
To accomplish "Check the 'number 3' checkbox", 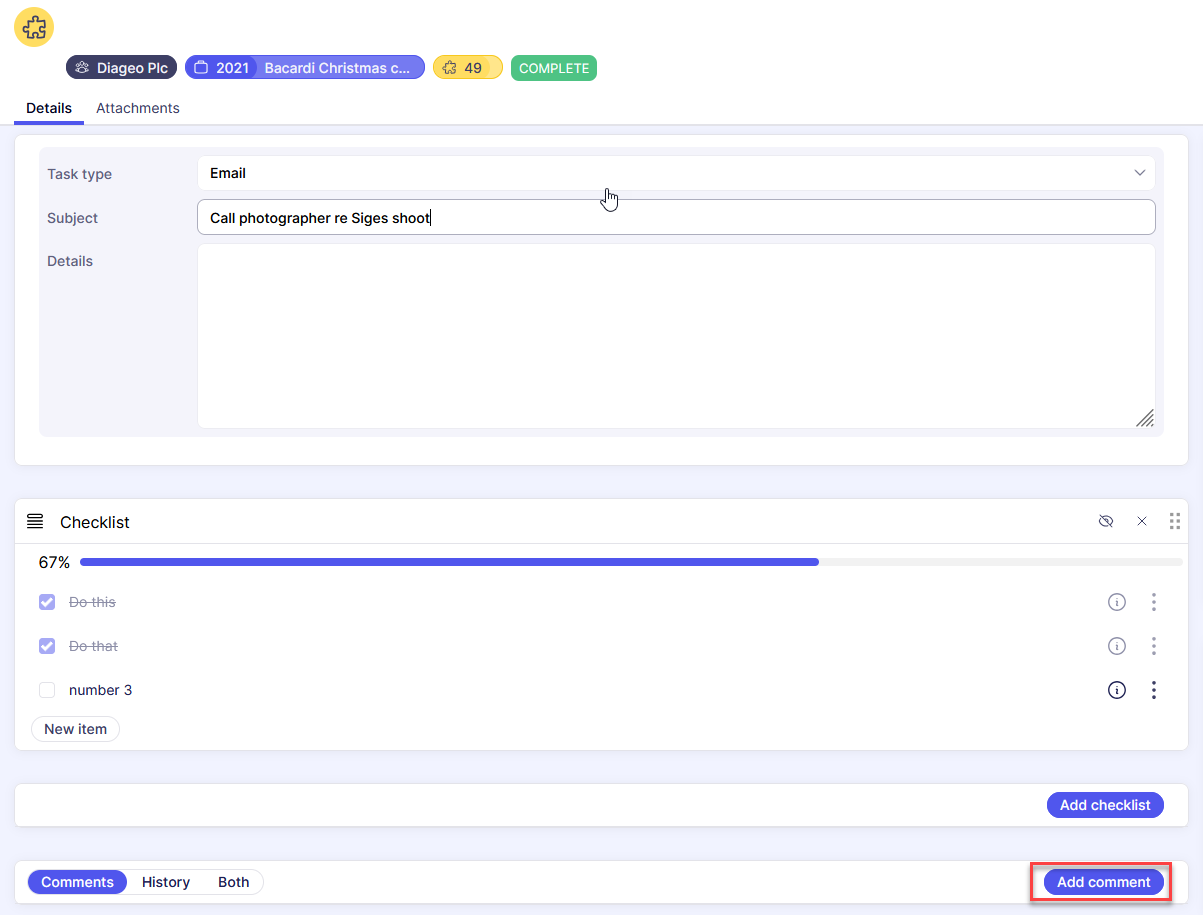I will 47,690.
